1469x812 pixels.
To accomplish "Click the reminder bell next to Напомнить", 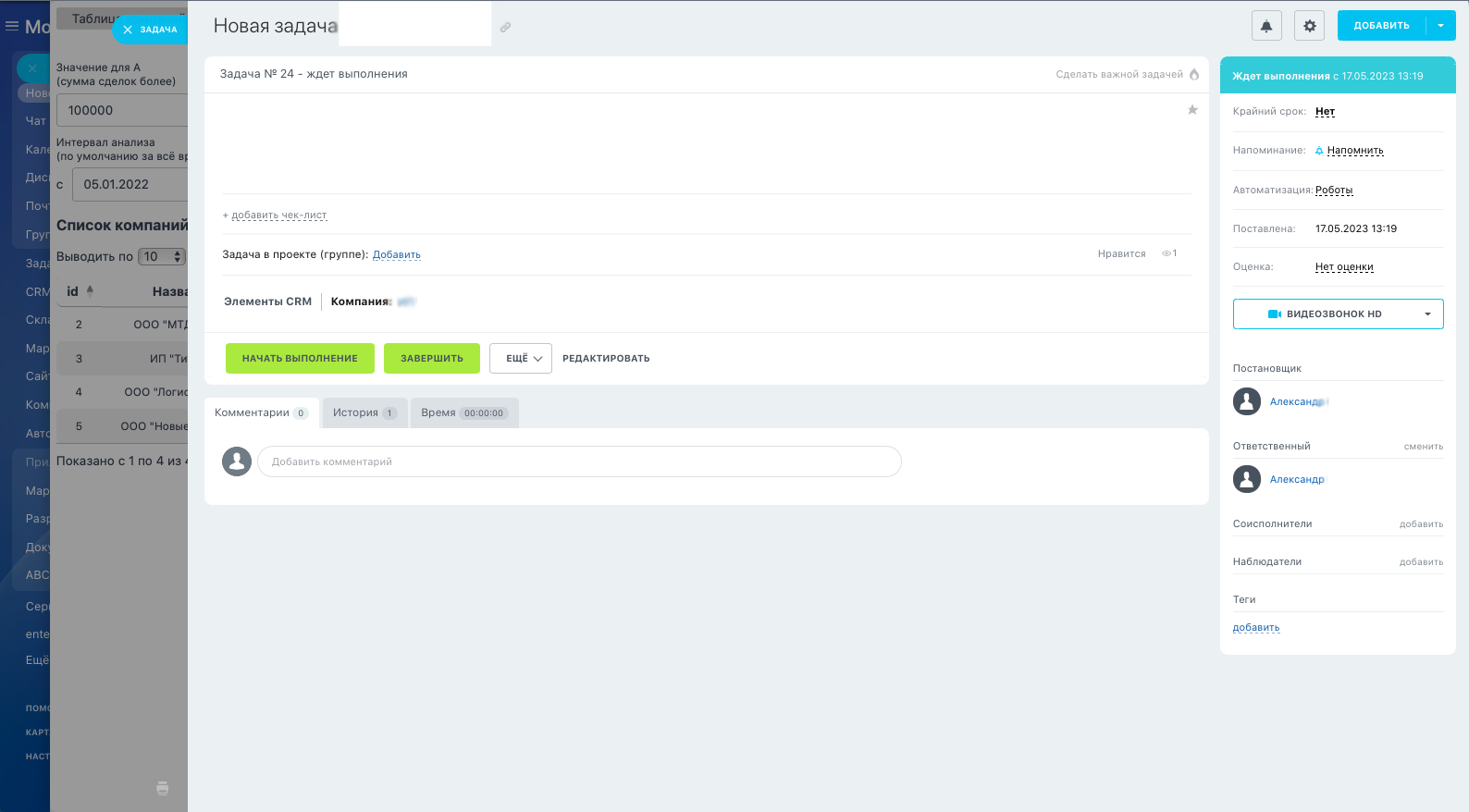I will pos(1319,151).
